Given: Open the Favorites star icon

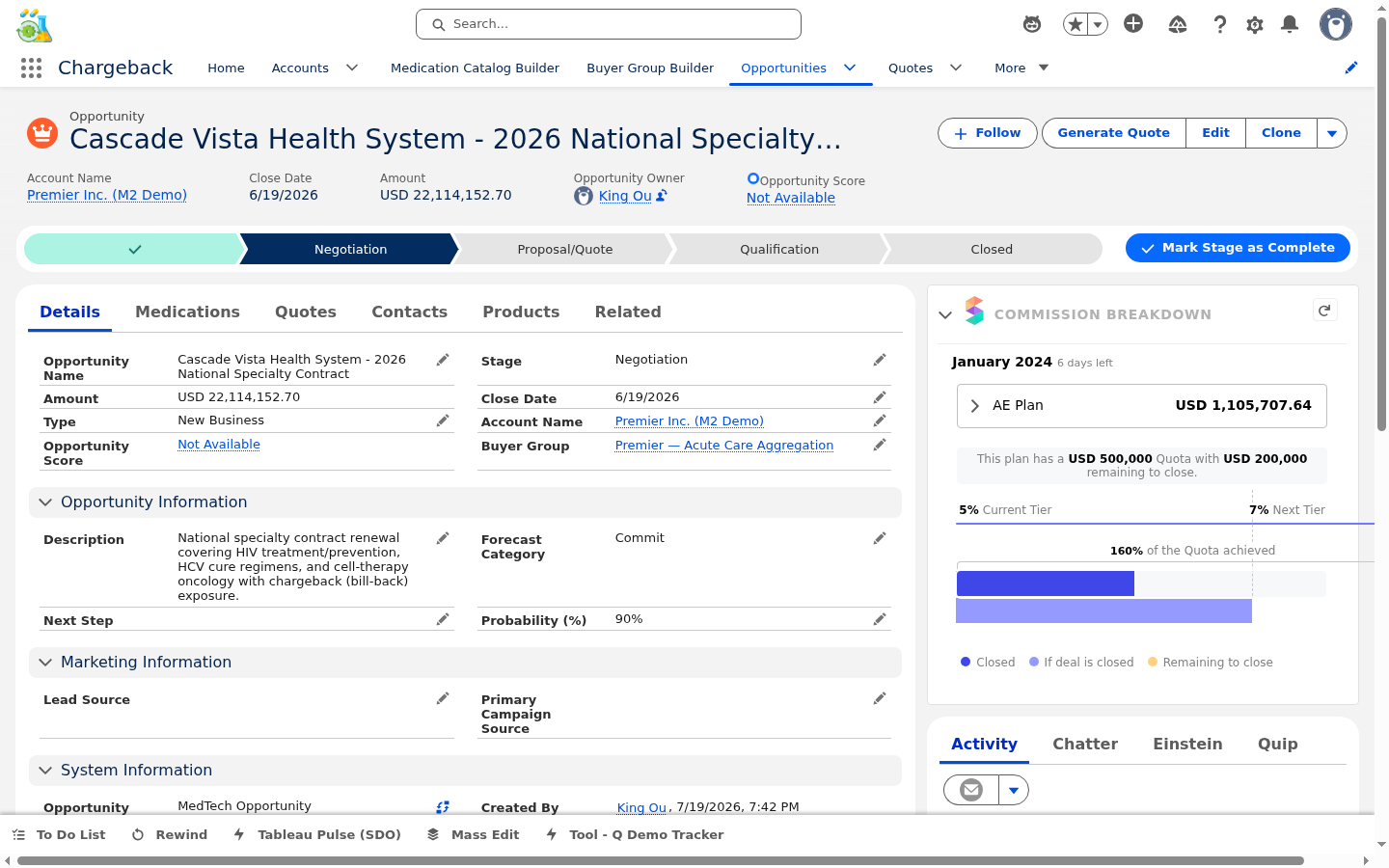Looking at the screenshot, I should coord(1075,24).
